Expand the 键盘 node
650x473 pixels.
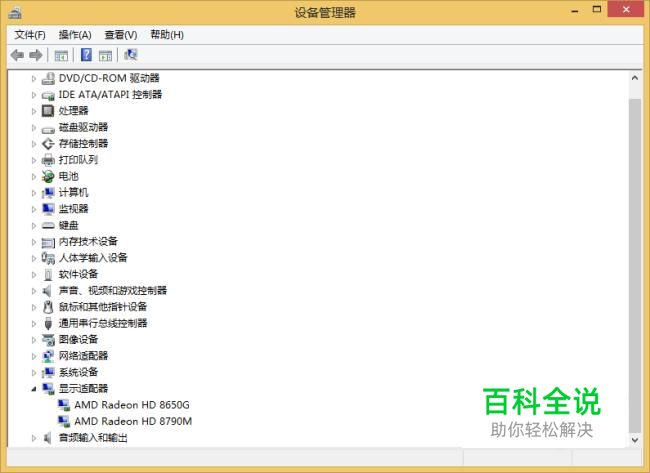[34, 226]
